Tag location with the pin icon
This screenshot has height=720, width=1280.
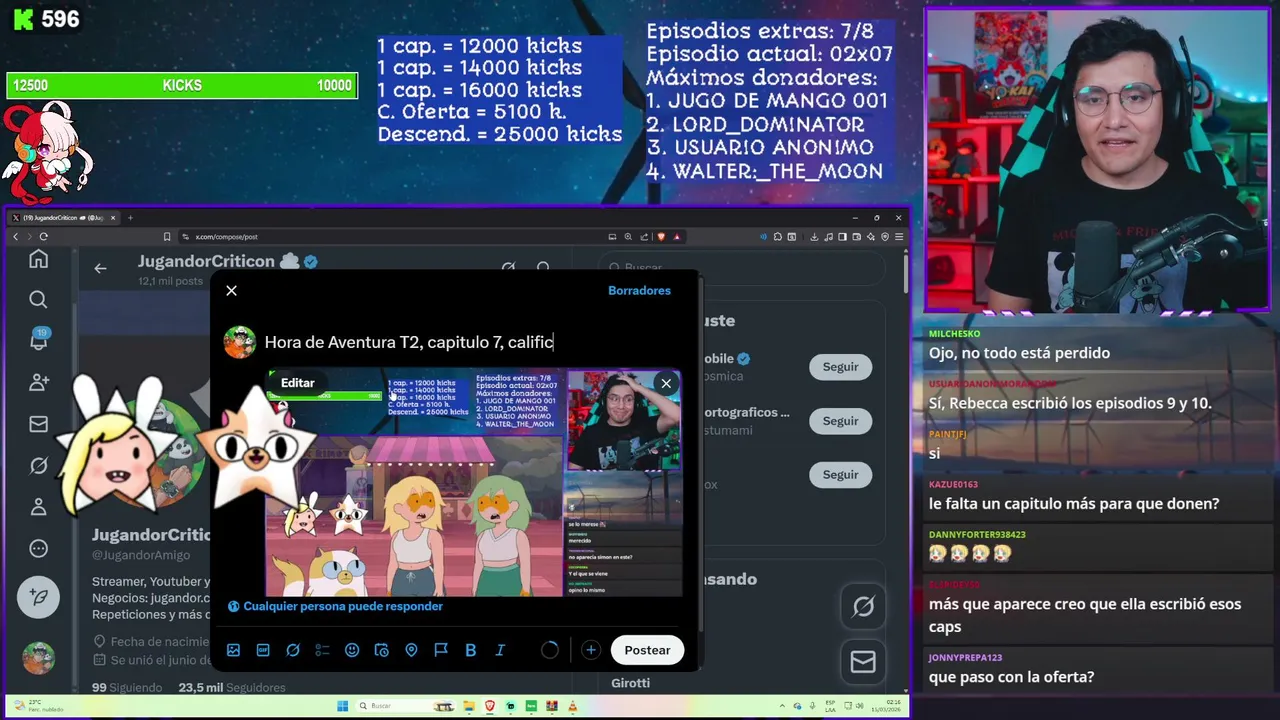click(x=411, y=650)
